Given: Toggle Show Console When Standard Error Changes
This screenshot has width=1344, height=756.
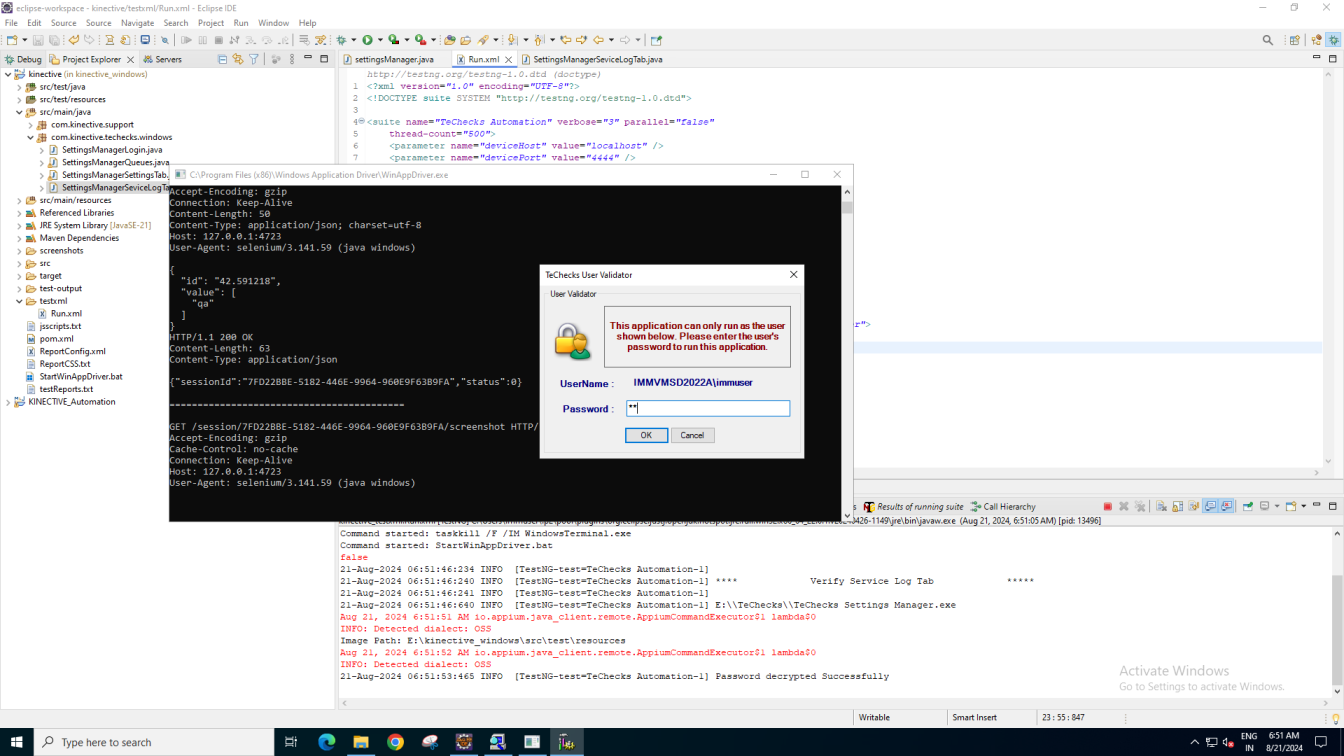Looking at the screenshot, I should [x=1227, y=507].
